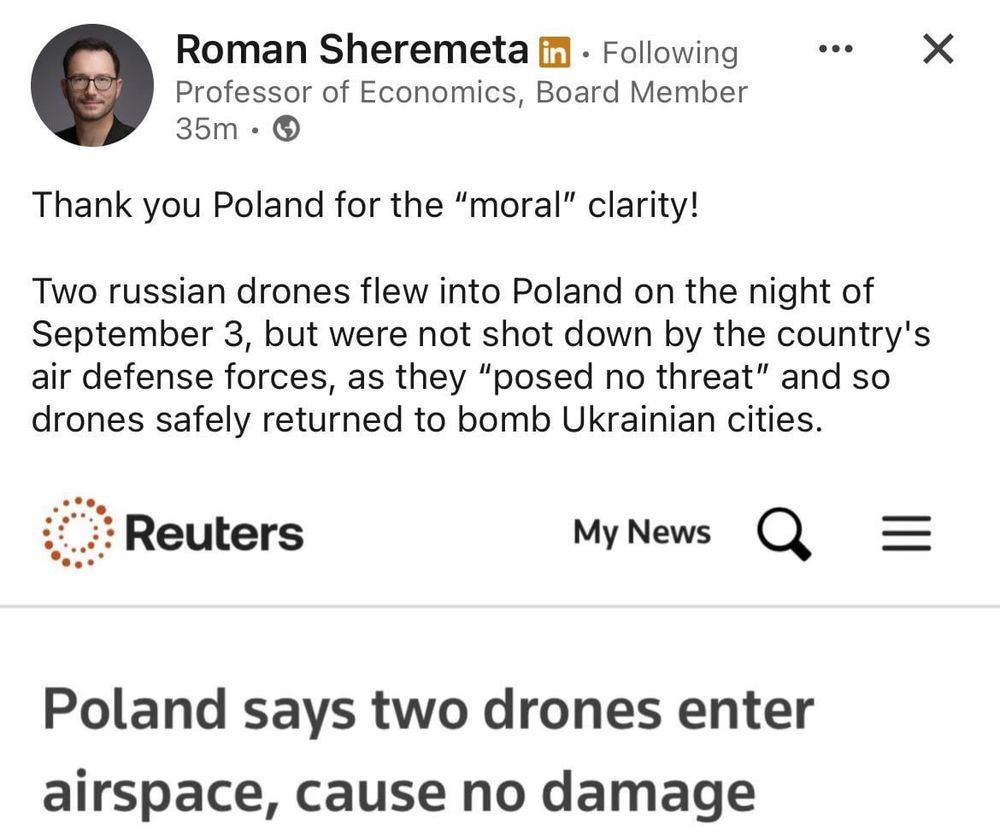Click the Reuters wordmark
The width and height of the screenshot is (1000, 840).
[x=214, y=533]
